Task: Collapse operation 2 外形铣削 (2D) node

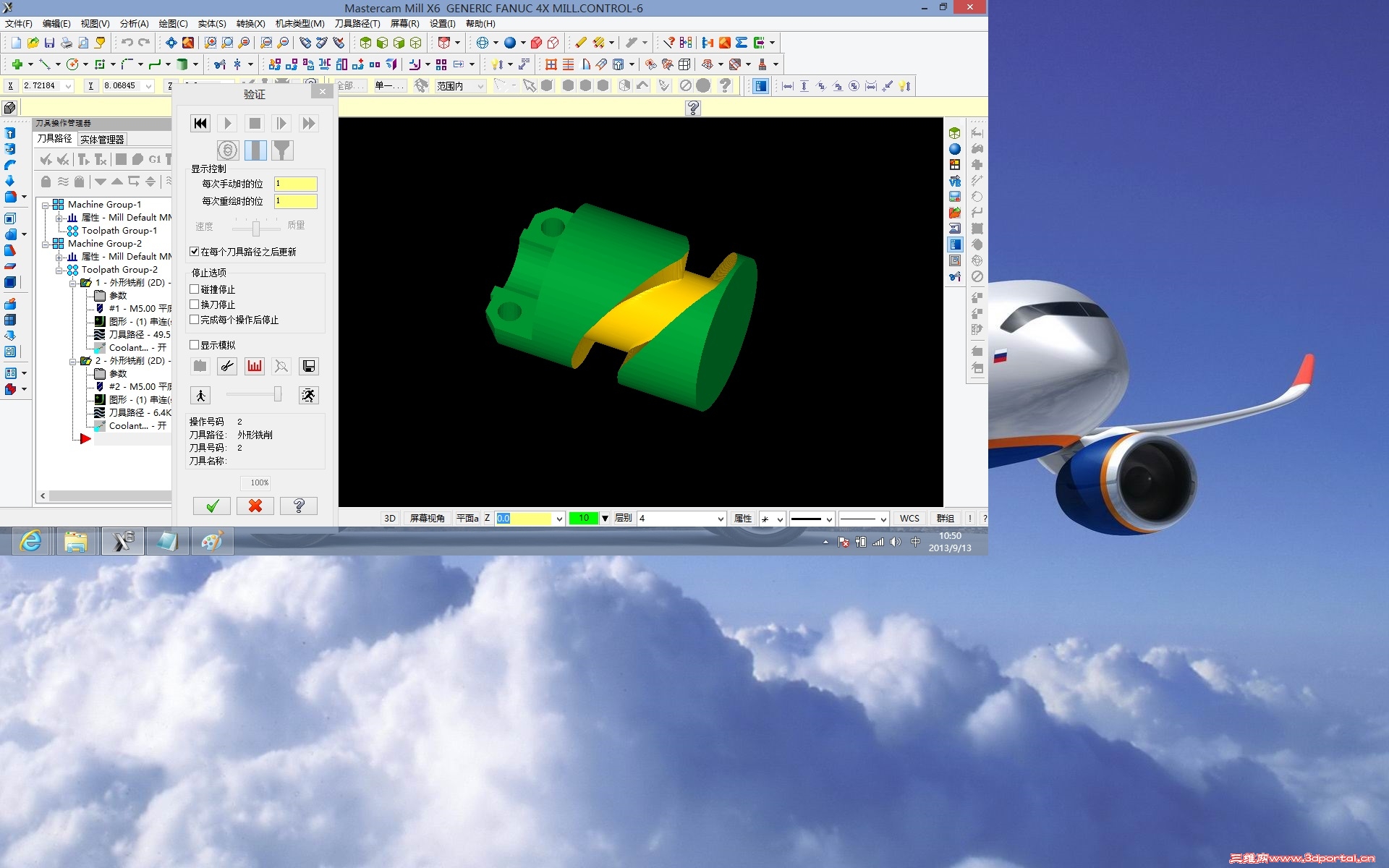Action: point(72,361)
